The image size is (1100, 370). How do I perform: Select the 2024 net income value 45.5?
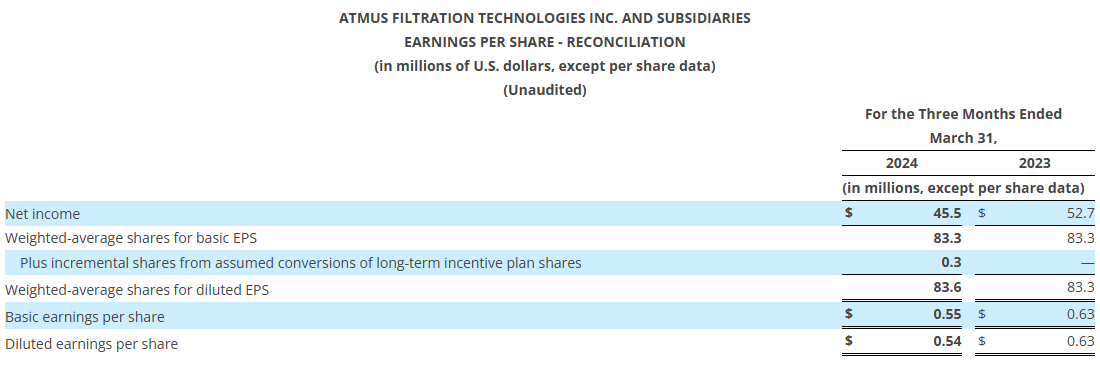947,213
